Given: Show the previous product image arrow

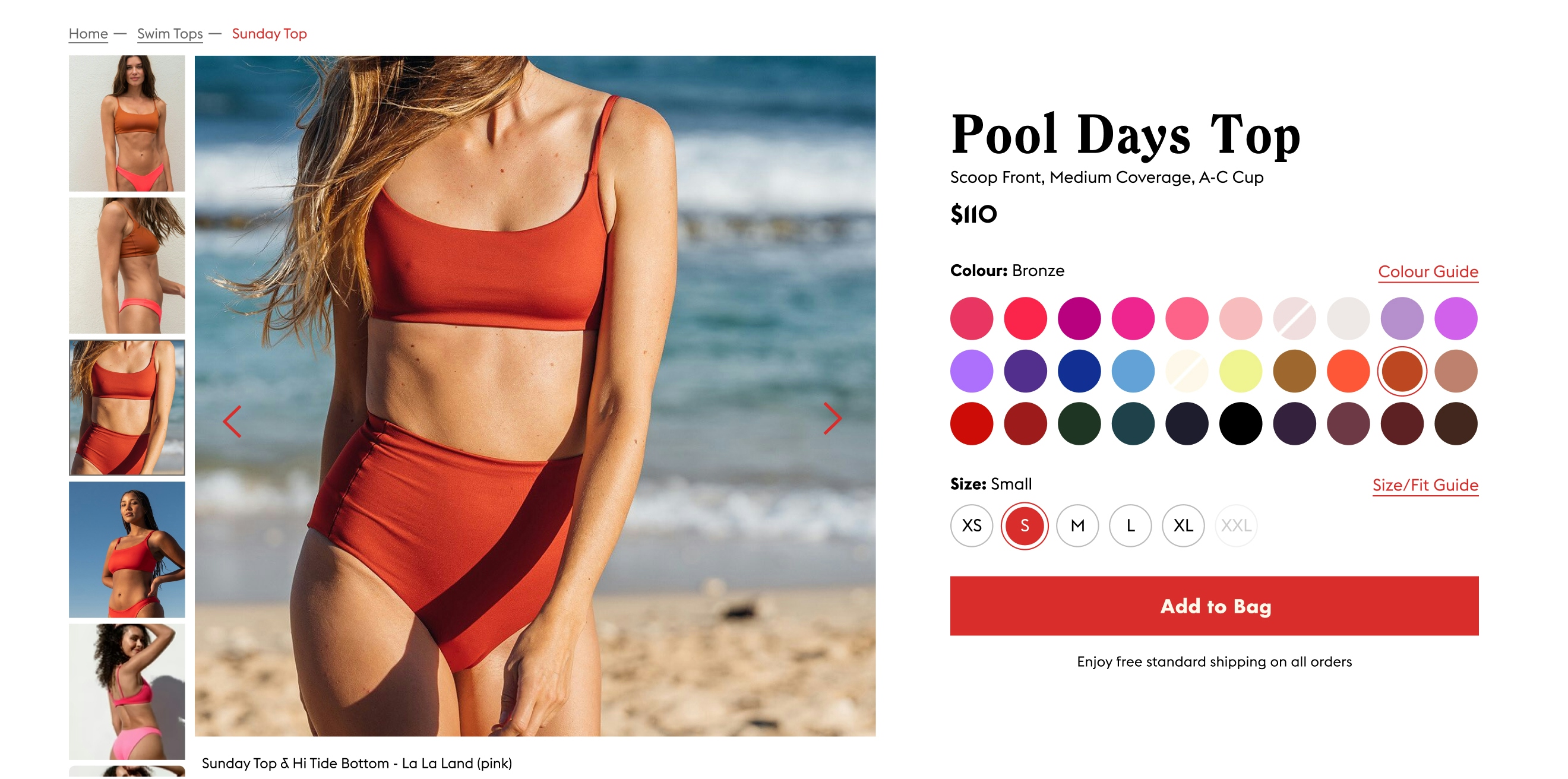Looking at the screenshot, I should tap(232, 421).
